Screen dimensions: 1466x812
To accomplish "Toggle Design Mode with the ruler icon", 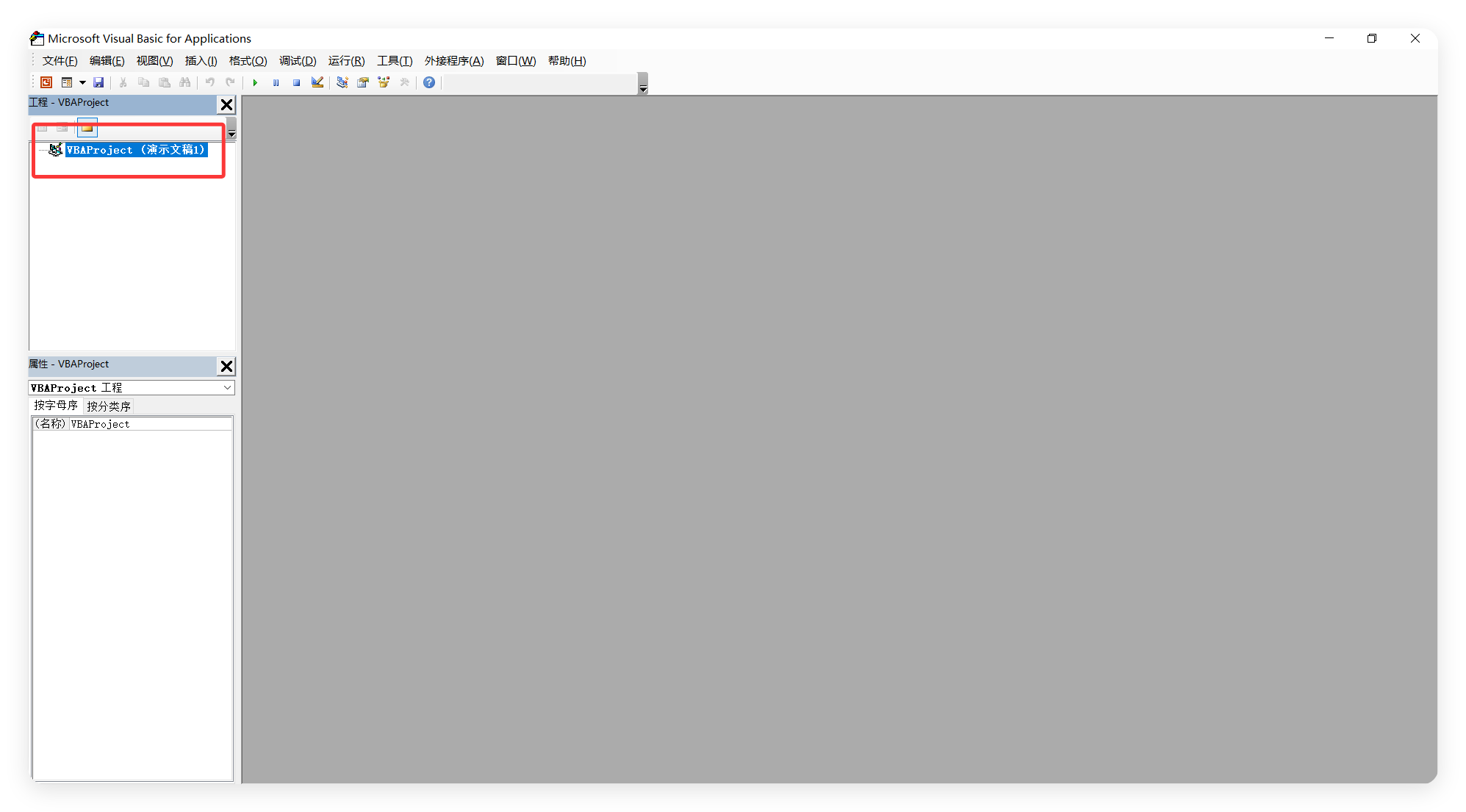I will [317, 82].
